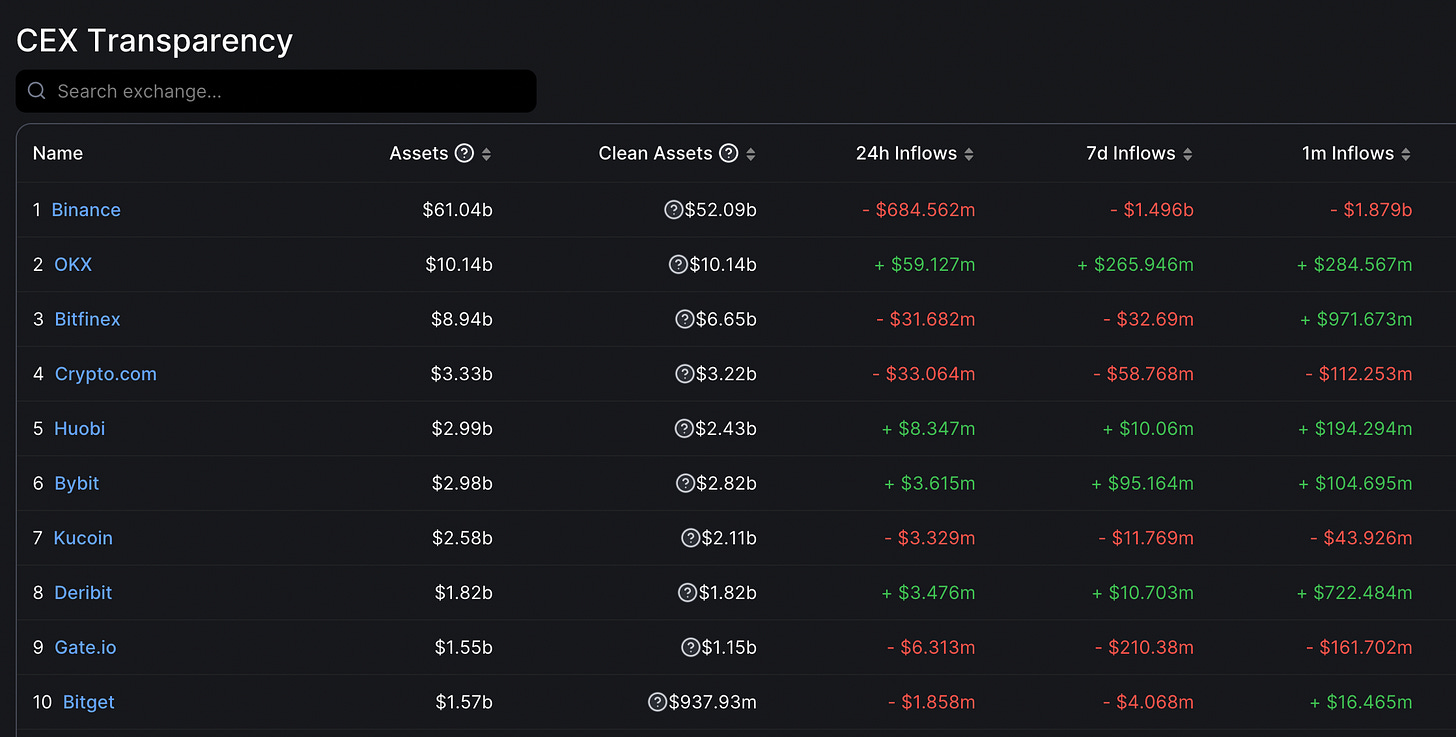Select Deribit 24h inflow + $3.476m
This screenshot has width=1456, height=737.
[928, 593]
